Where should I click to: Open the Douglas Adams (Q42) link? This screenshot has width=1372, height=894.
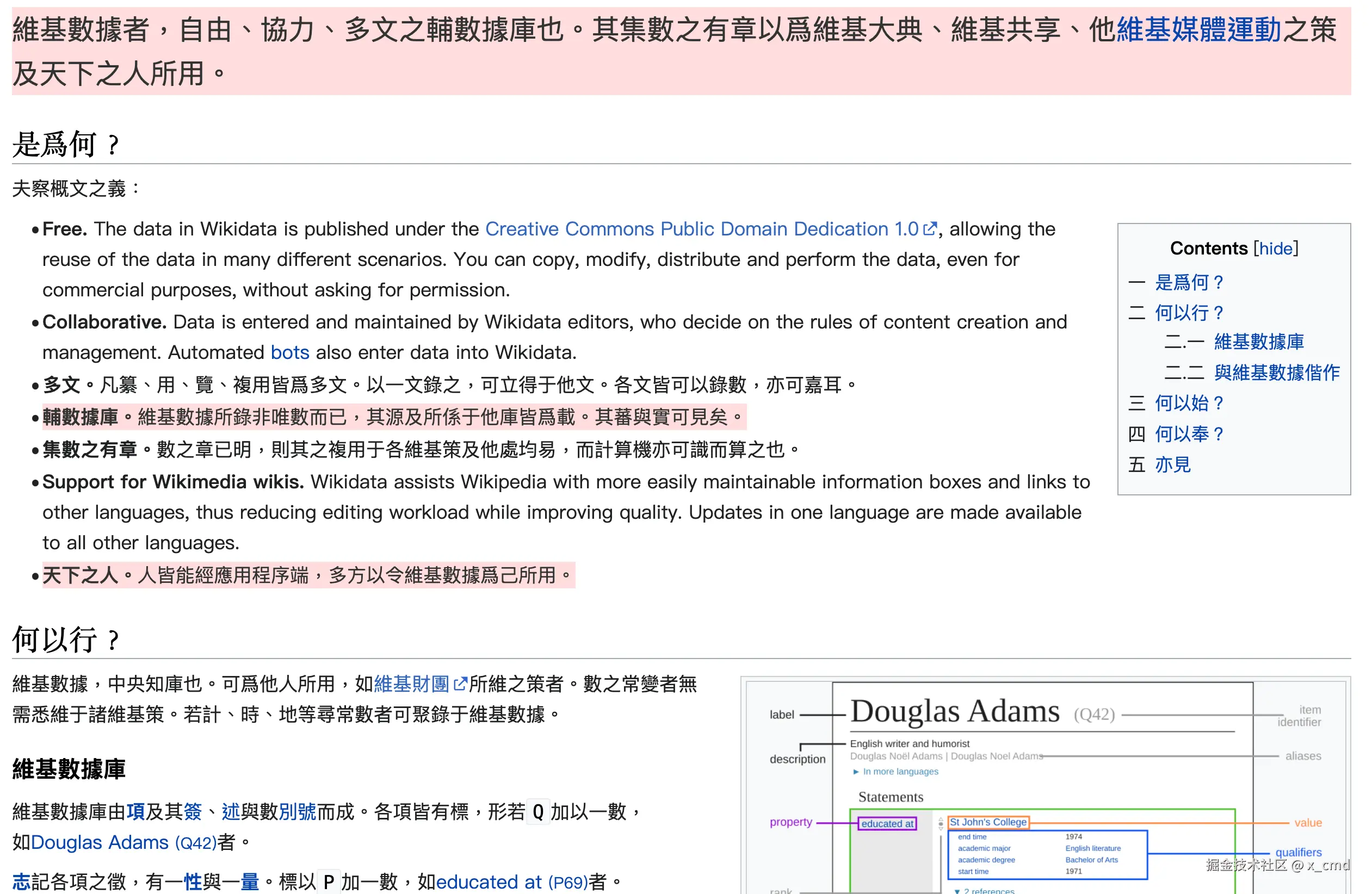[123, 843]
